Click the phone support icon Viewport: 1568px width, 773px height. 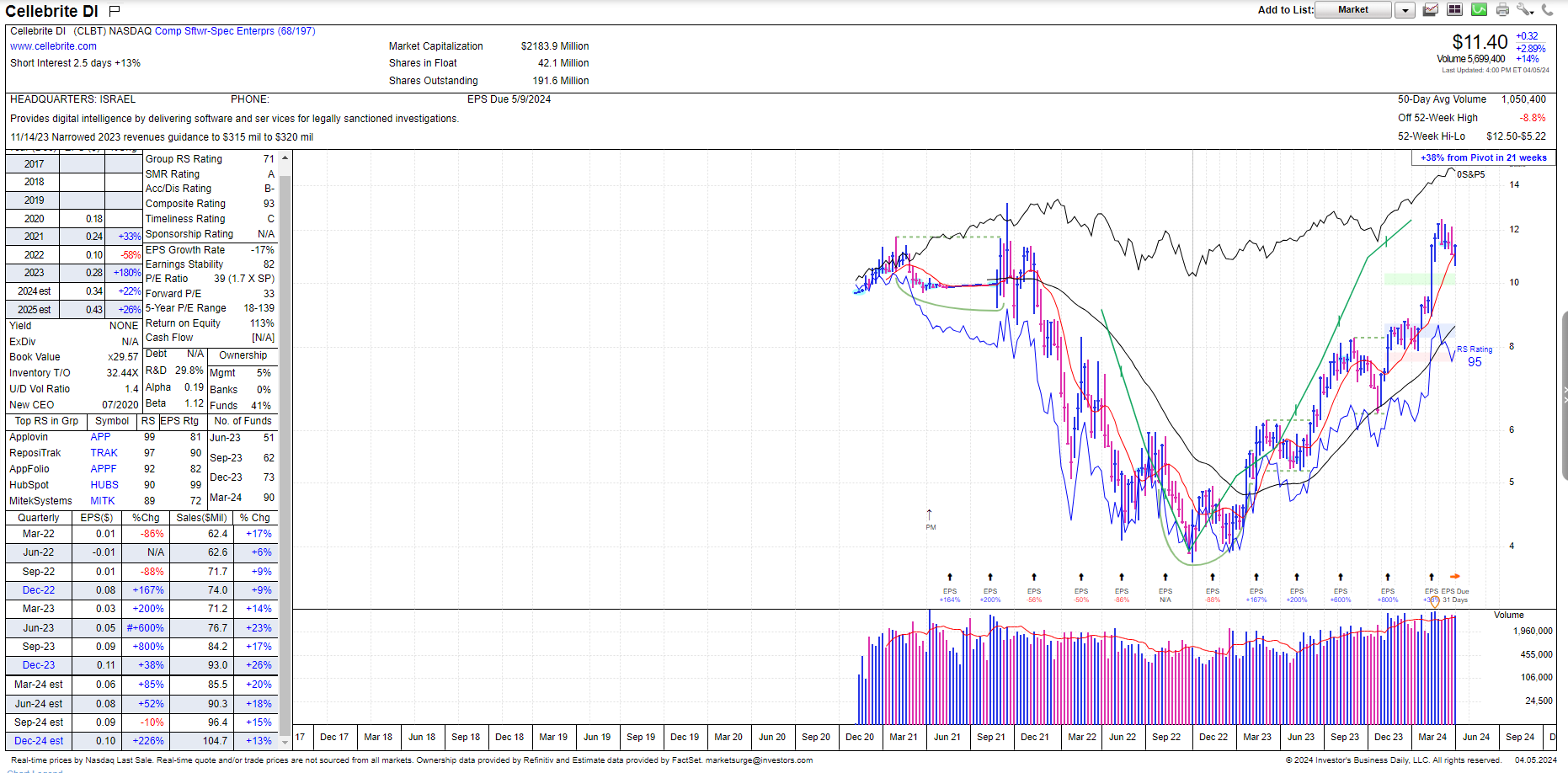1548,10
